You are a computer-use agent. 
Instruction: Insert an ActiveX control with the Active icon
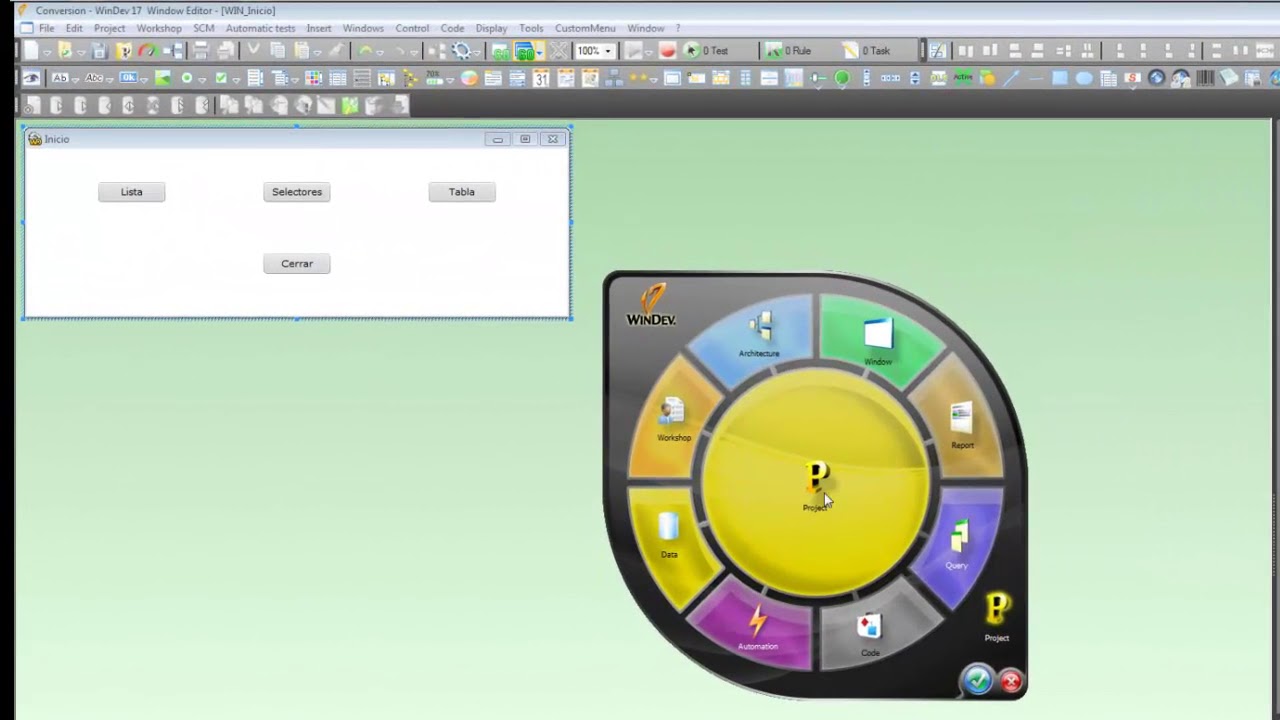click(963, 77)
